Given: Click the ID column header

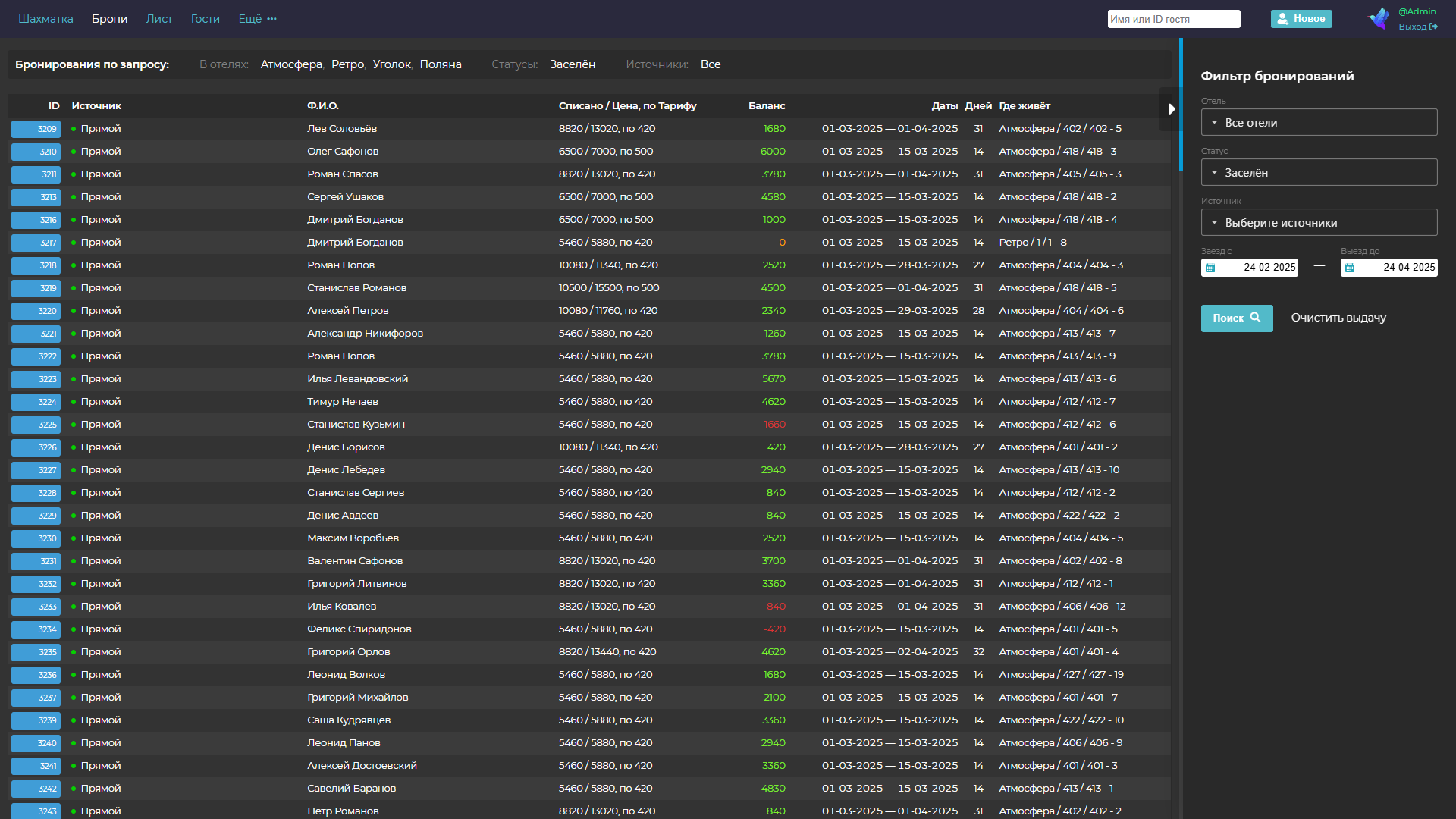Looking at the screenshot, I should pos(54,106).
